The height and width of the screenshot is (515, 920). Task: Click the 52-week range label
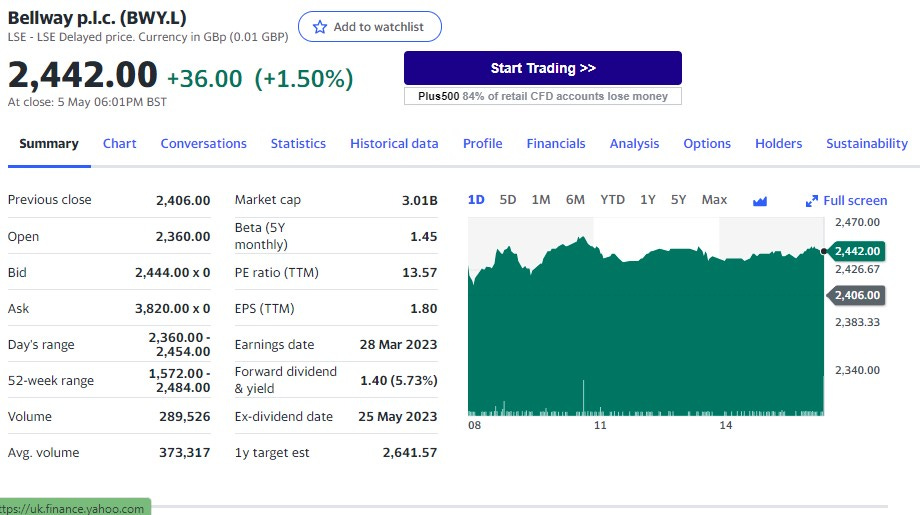click(50, 381)
